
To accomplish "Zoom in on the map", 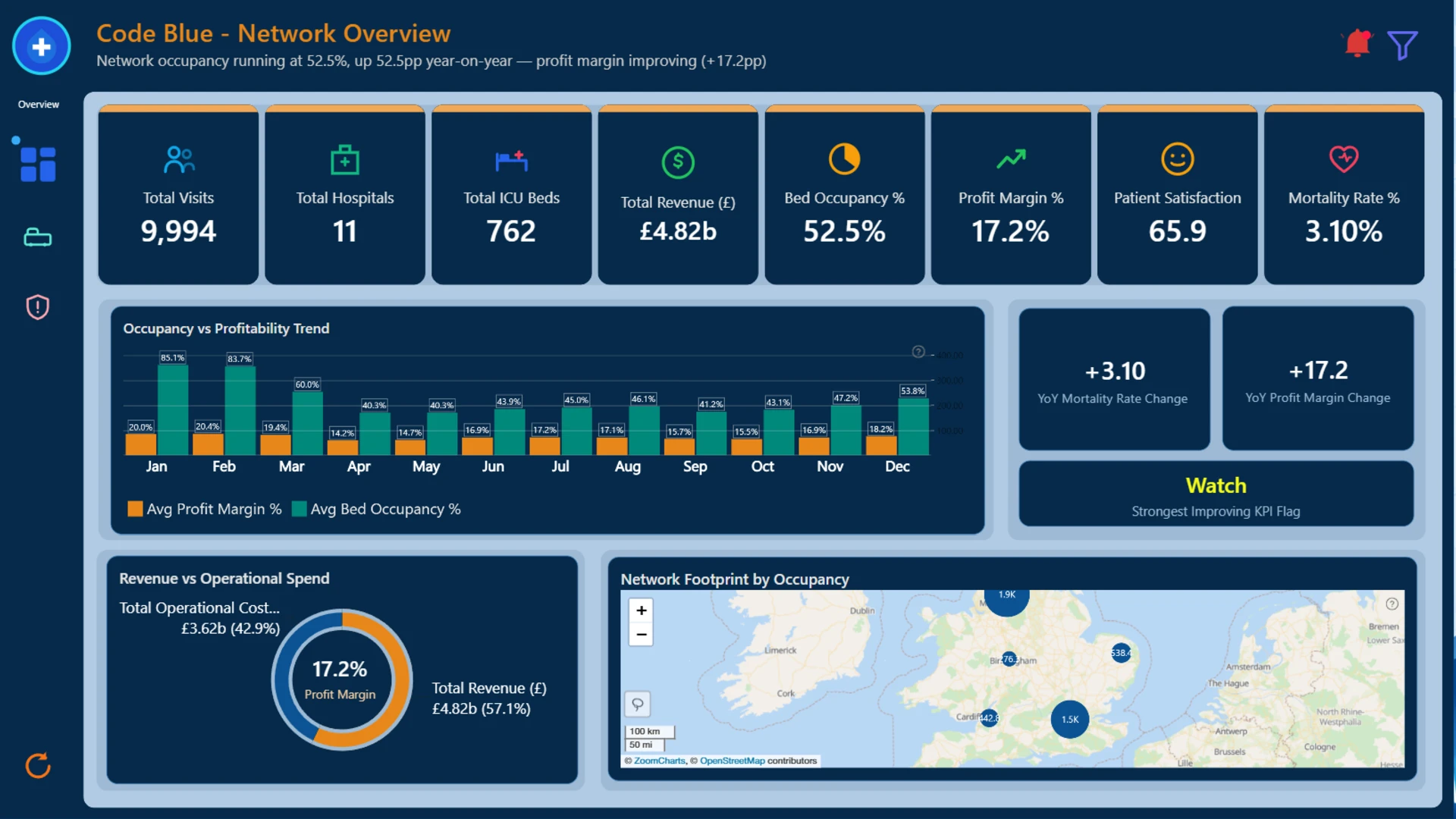I will [642, 610].
